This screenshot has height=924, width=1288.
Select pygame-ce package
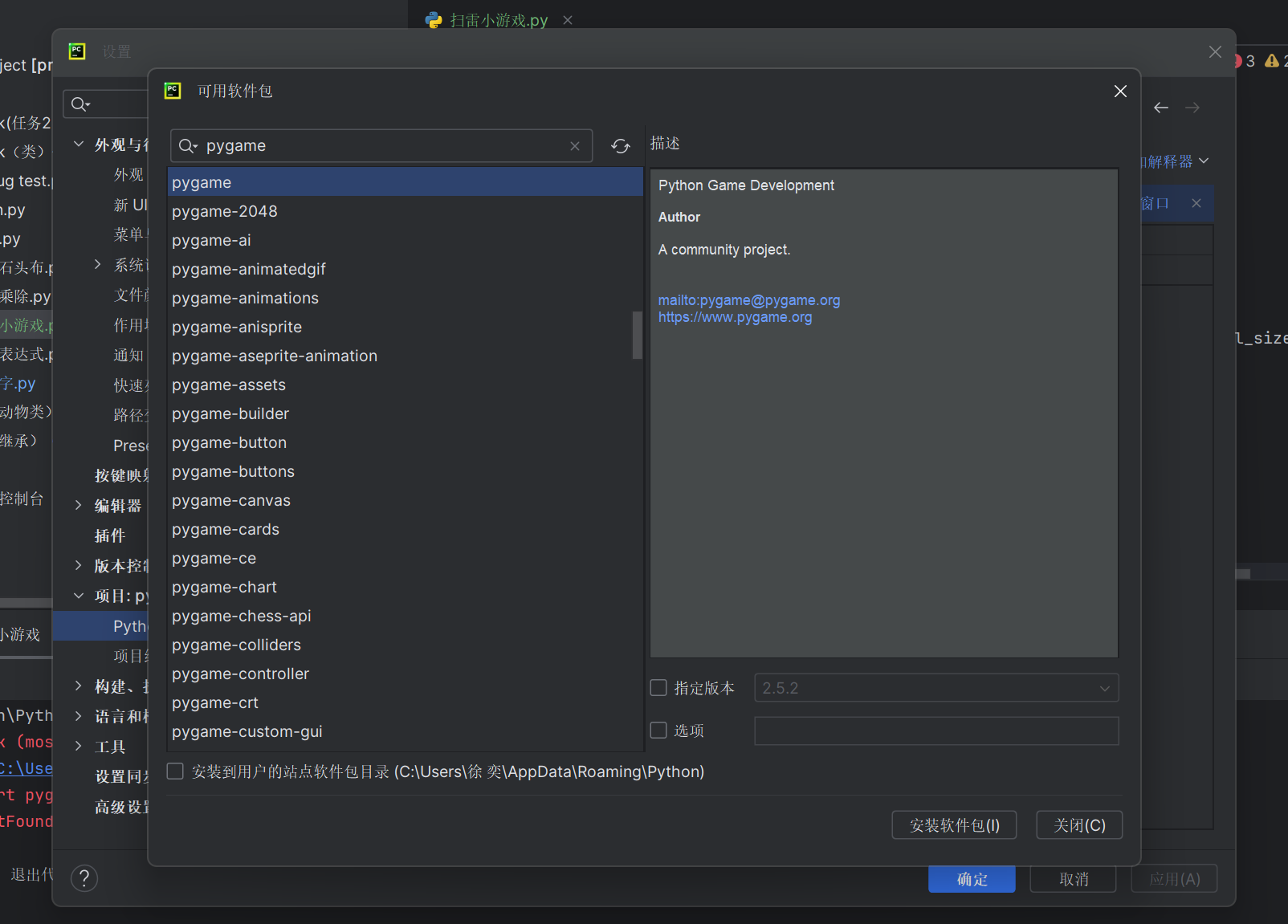click(x=406, y=558)
